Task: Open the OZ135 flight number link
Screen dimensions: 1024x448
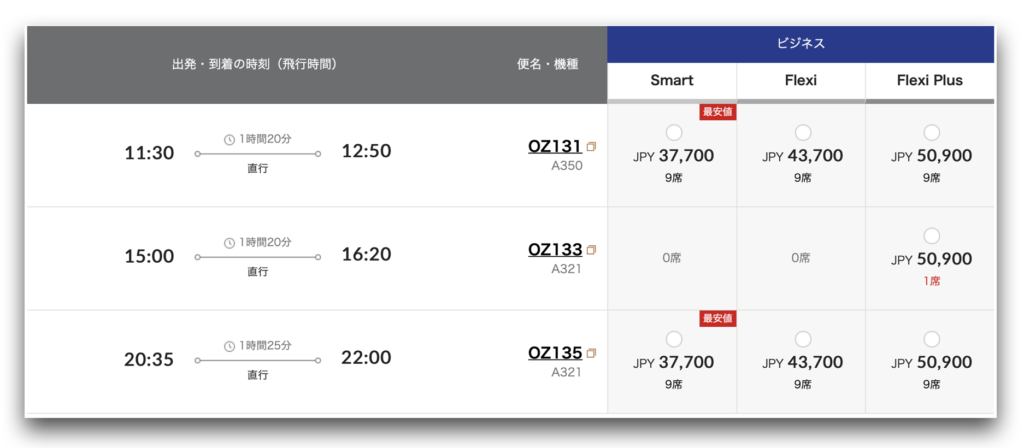Action: [555, 353]
